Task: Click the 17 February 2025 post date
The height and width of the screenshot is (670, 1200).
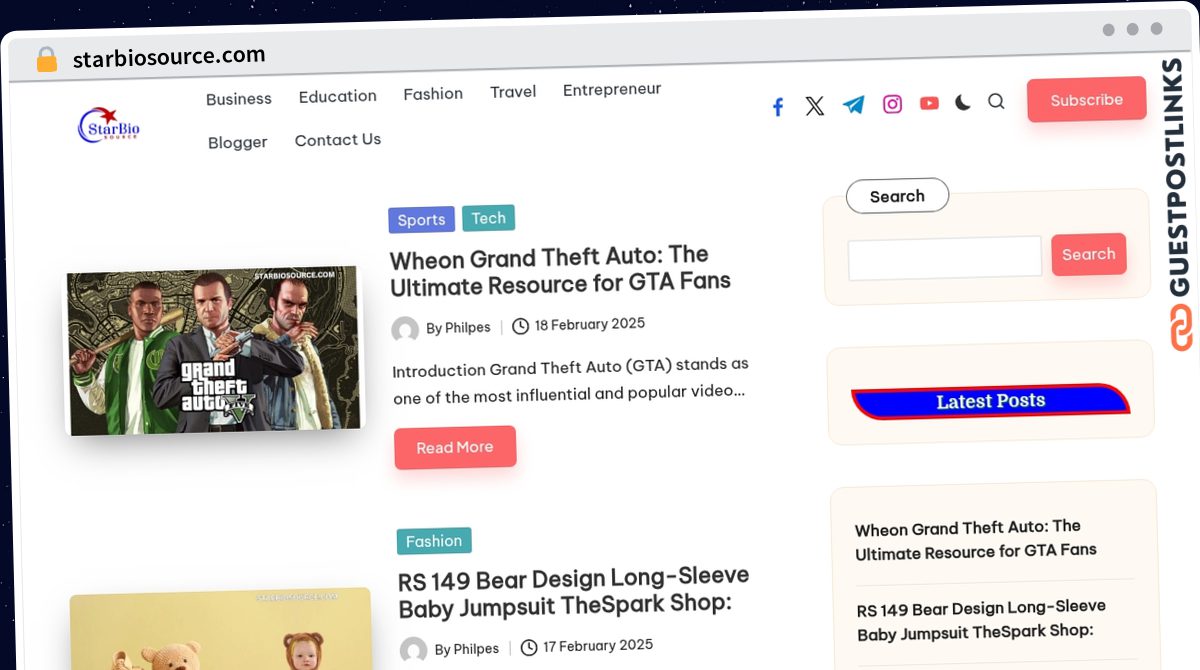Action: 598,646
